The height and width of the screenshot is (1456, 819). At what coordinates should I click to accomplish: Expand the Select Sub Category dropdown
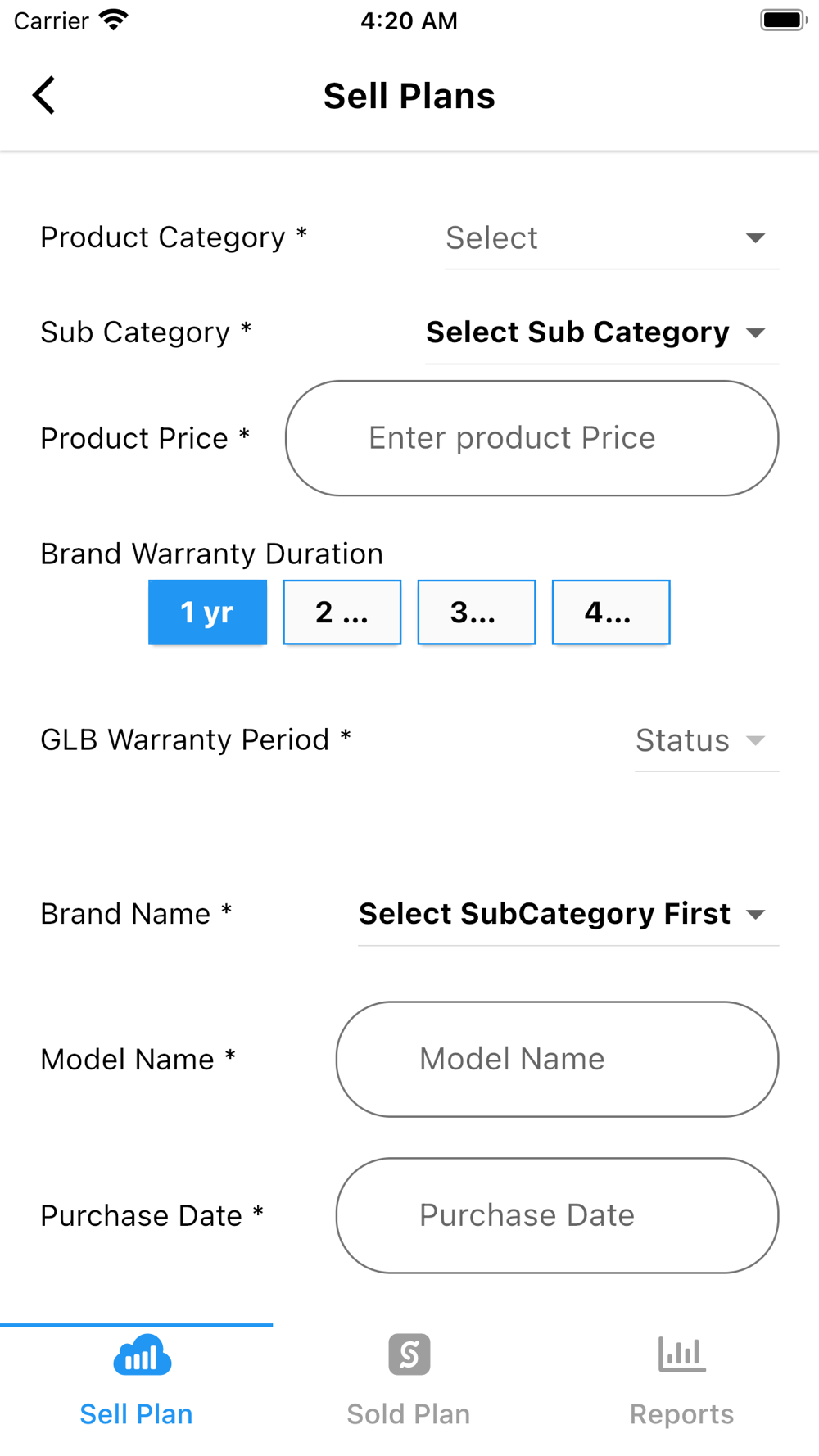(x=602, y=332)
